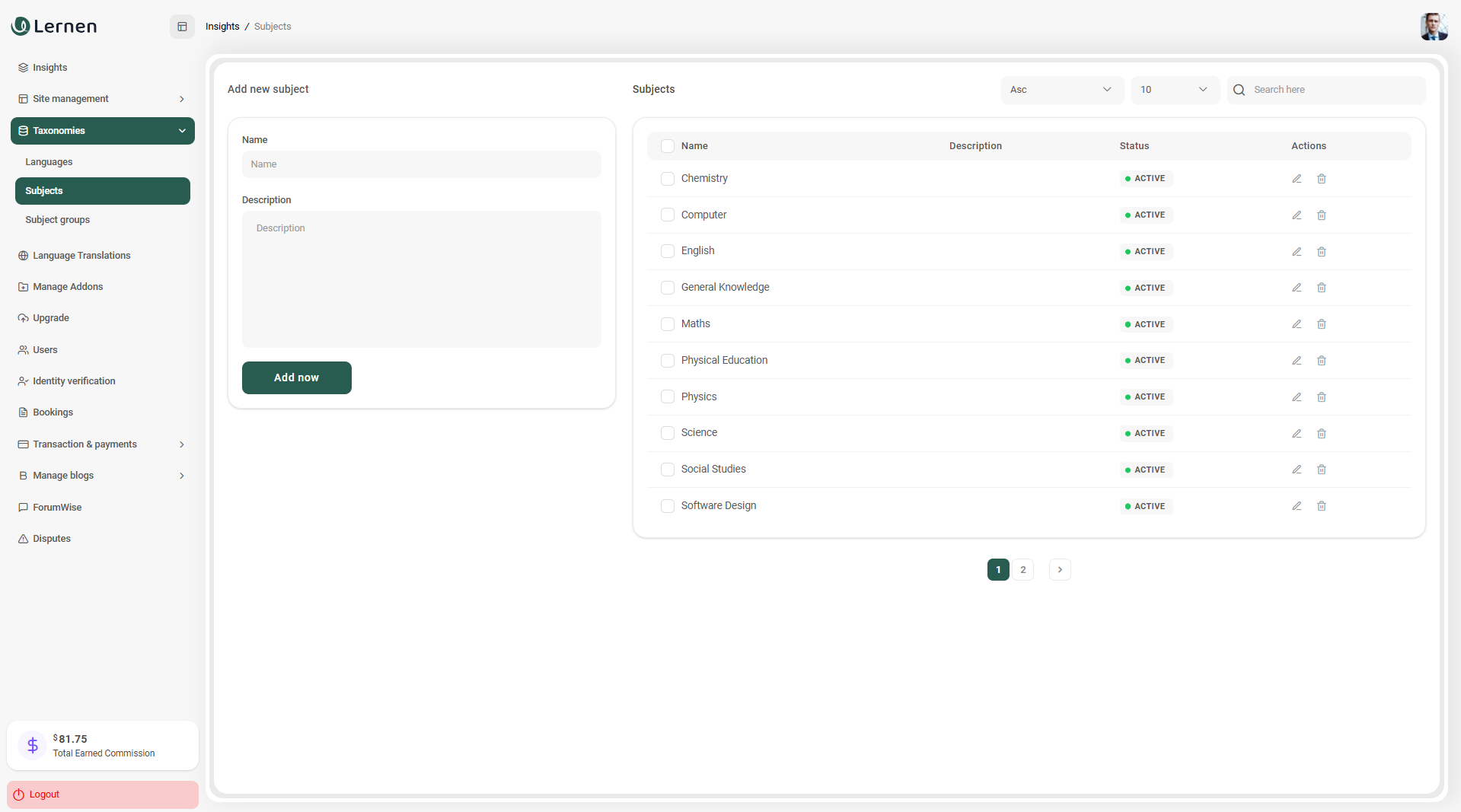1461x812 pixels.
Task: Open the user profile avatar
Action: pos(1433,27)
